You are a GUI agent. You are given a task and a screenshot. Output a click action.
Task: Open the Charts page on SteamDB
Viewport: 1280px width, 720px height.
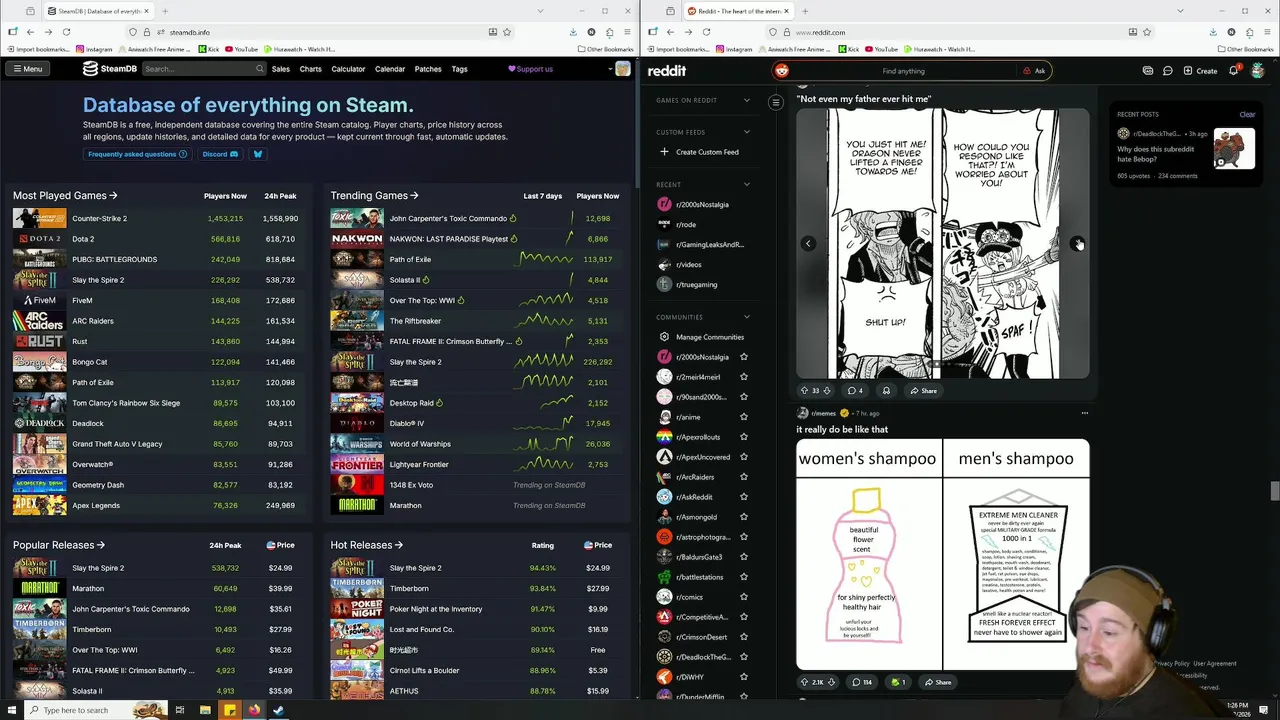click(311, 69)
